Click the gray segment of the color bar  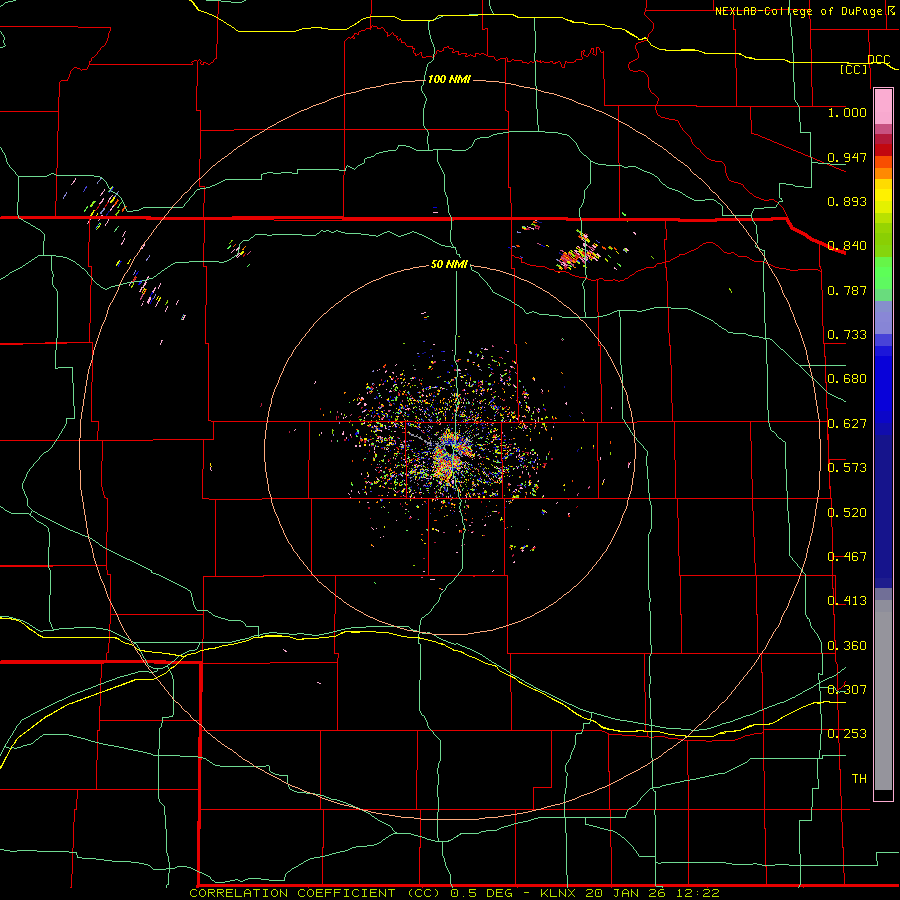pos(883,695)
